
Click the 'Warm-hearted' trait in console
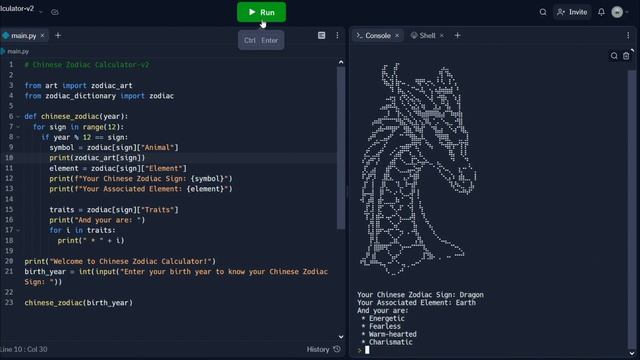pyautogui.click(x=393, y=334)
